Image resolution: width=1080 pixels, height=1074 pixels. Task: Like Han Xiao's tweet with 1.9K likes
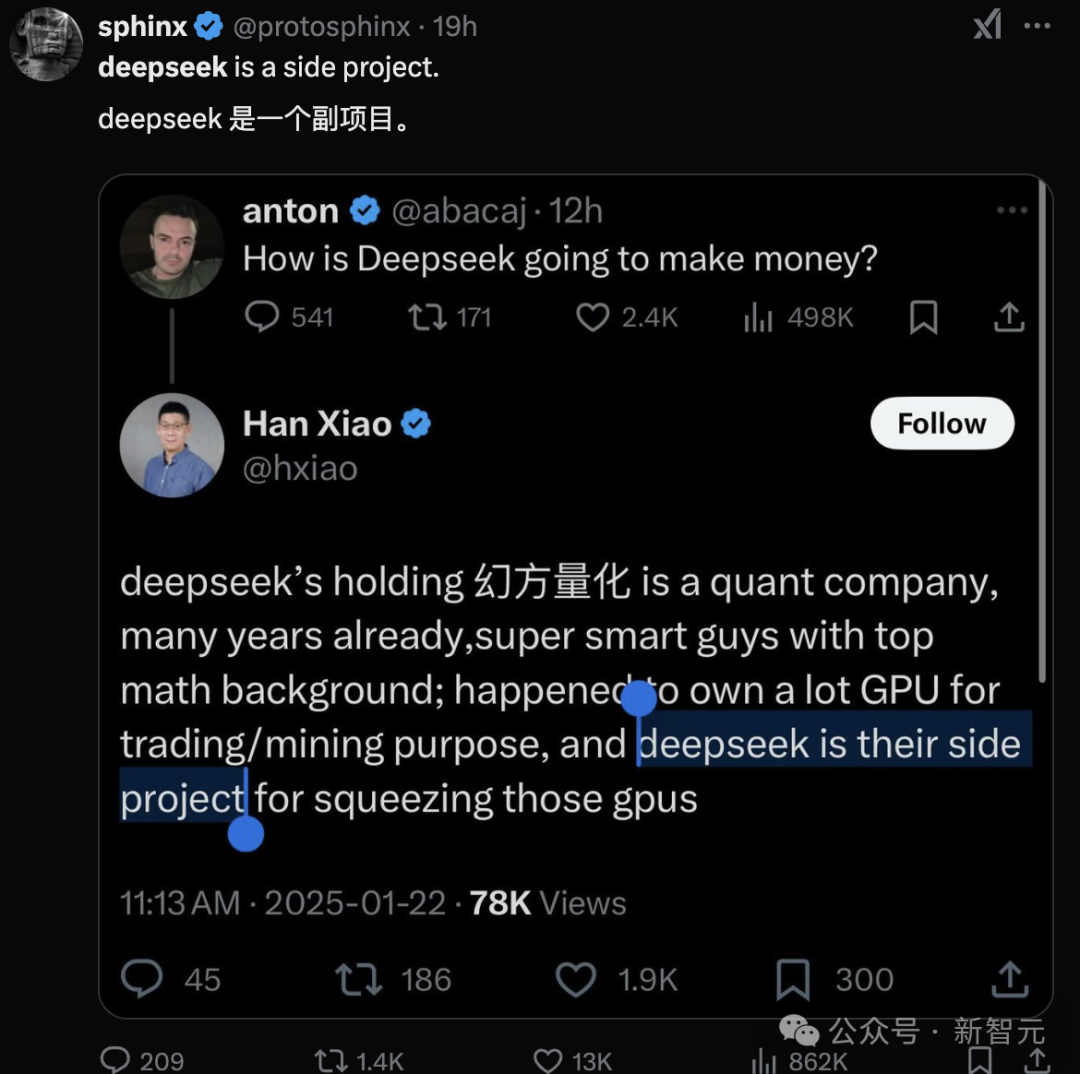click(x=576, y=979)
